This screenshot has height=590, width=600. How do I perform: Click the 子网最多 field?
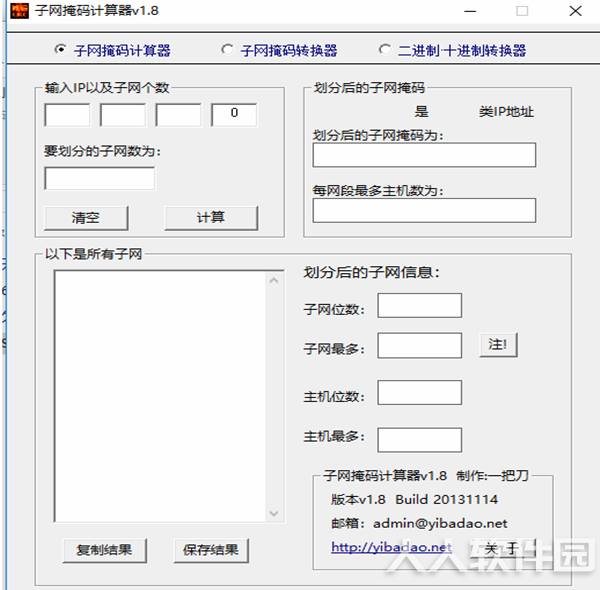[420, 346]
